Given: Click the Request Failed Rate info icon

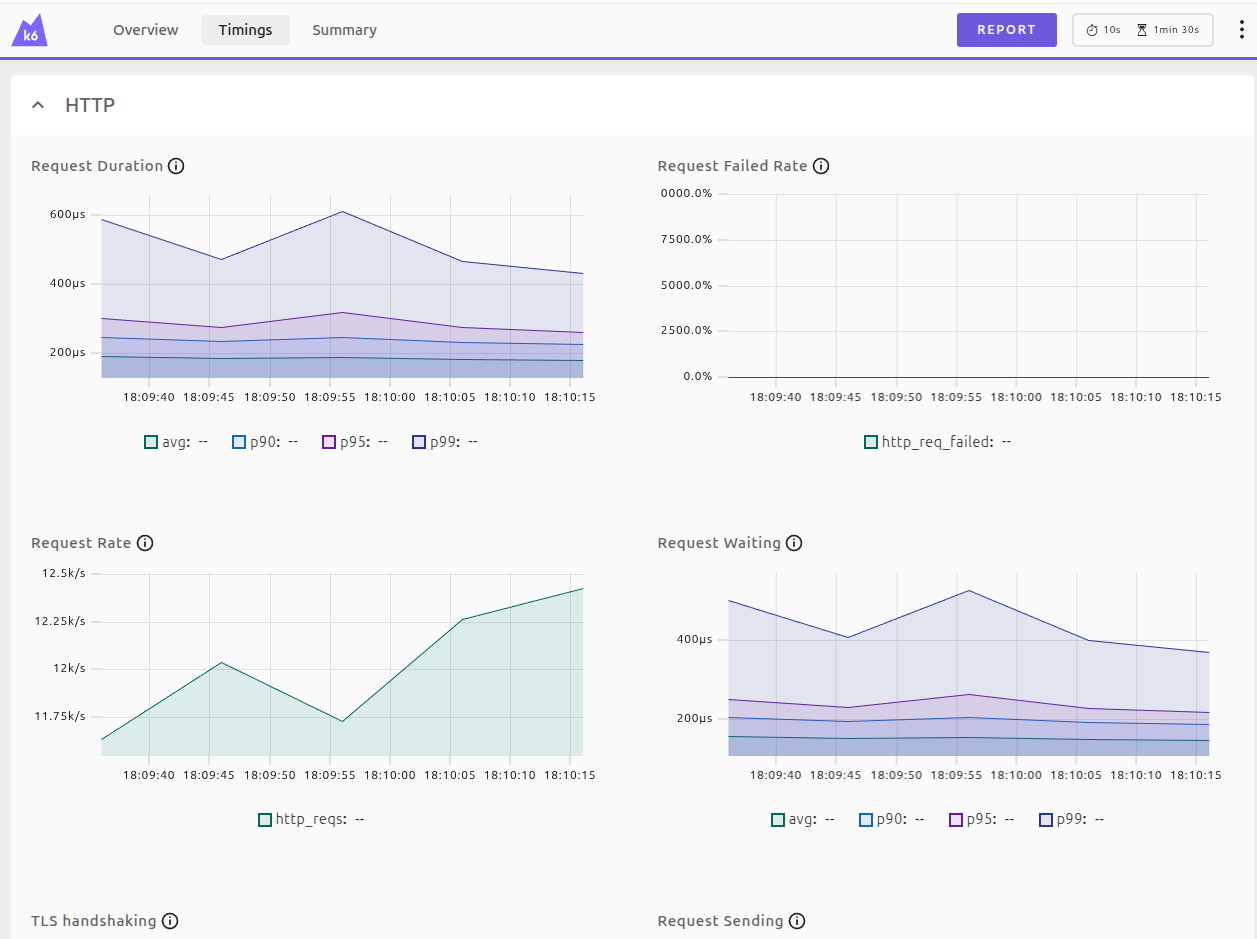Looking at the screenshot, I should (821, 166).
